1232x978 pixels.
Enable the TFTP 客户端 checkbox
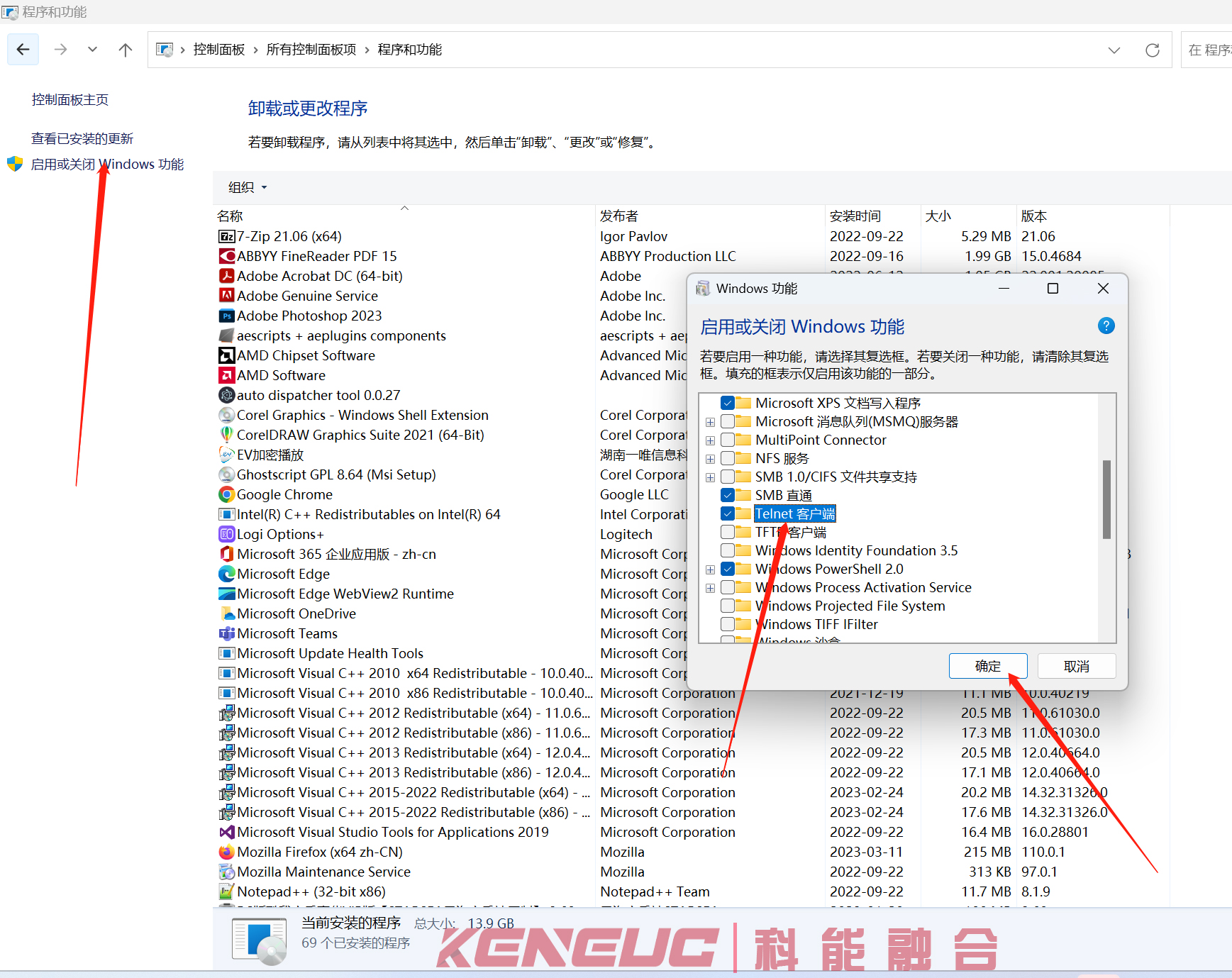coord(728,532)
